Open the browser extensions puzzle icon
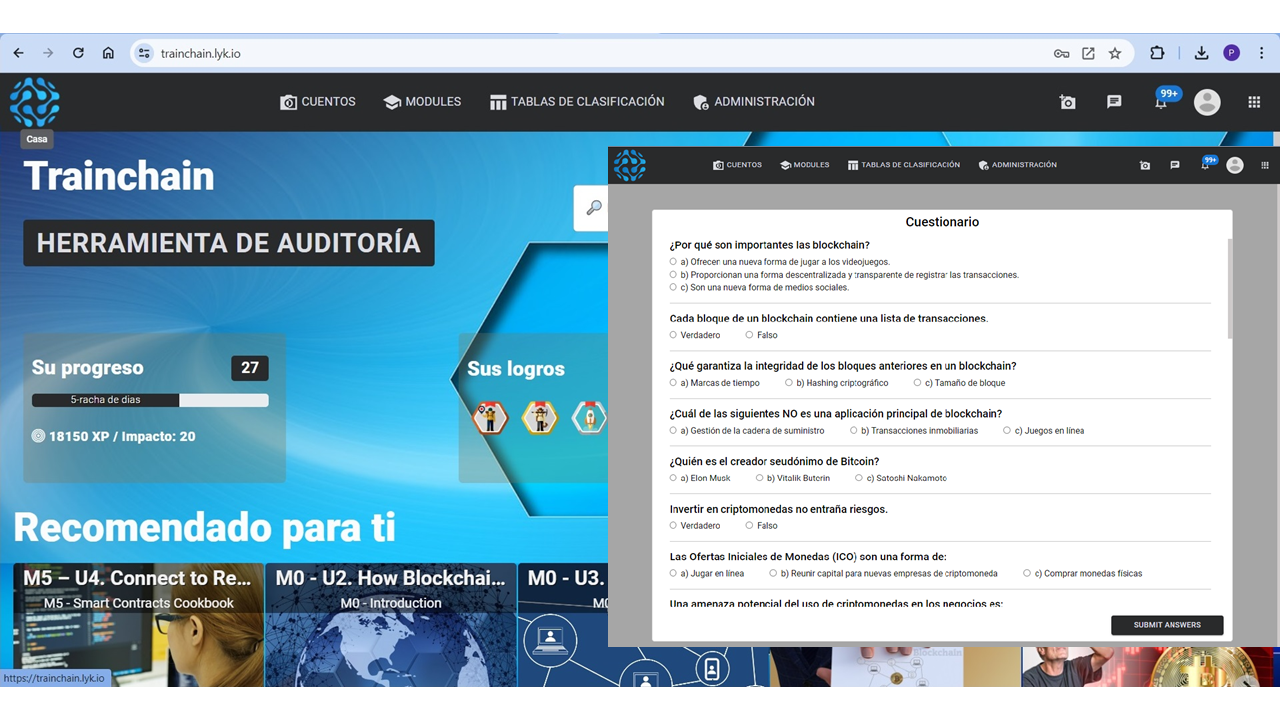This screenshot has width=1280, height=720. 1157,53
